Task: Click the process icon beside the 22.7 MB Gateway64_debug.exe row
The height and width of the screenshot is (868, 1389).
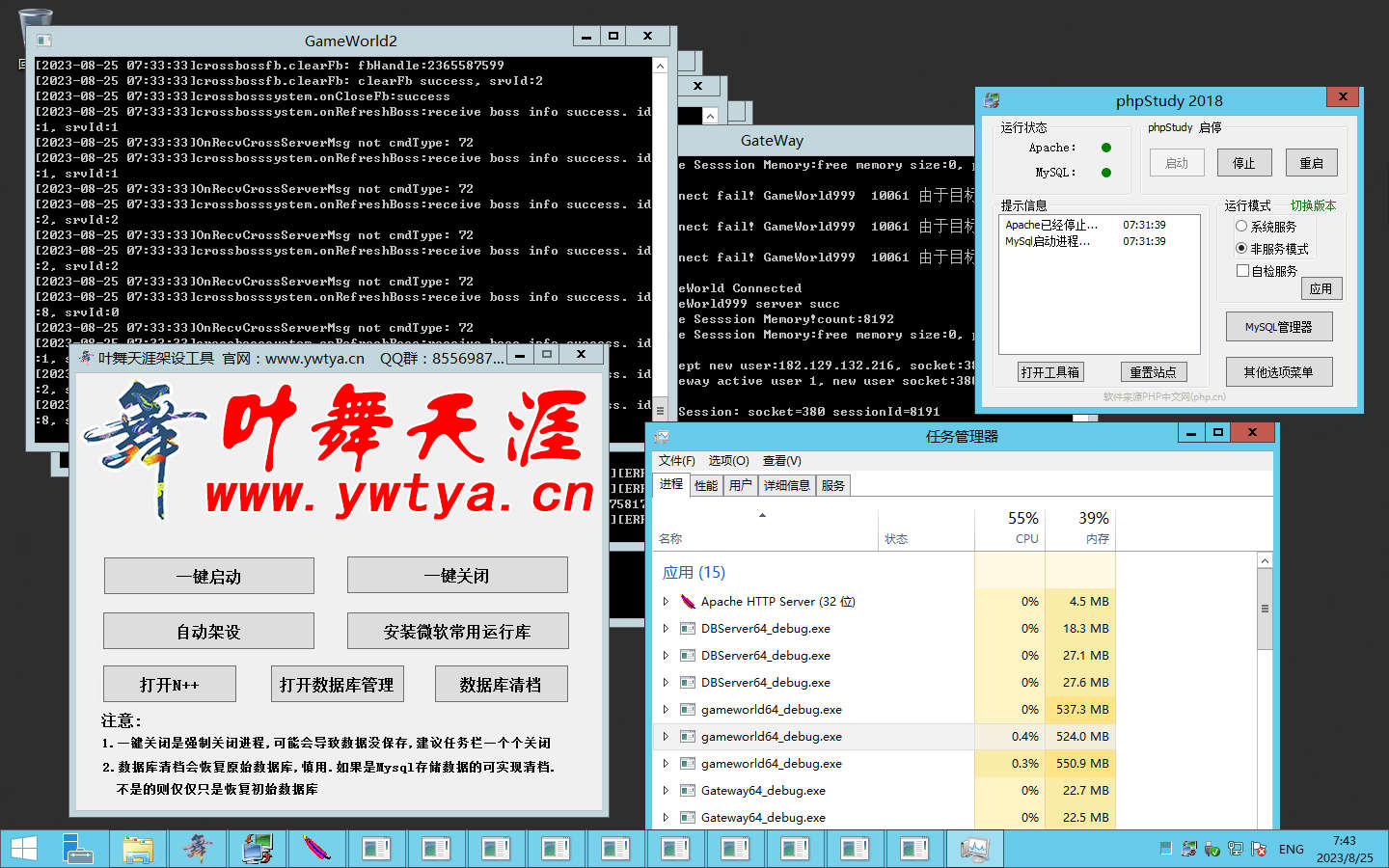Action: click(x=688, y=790)
